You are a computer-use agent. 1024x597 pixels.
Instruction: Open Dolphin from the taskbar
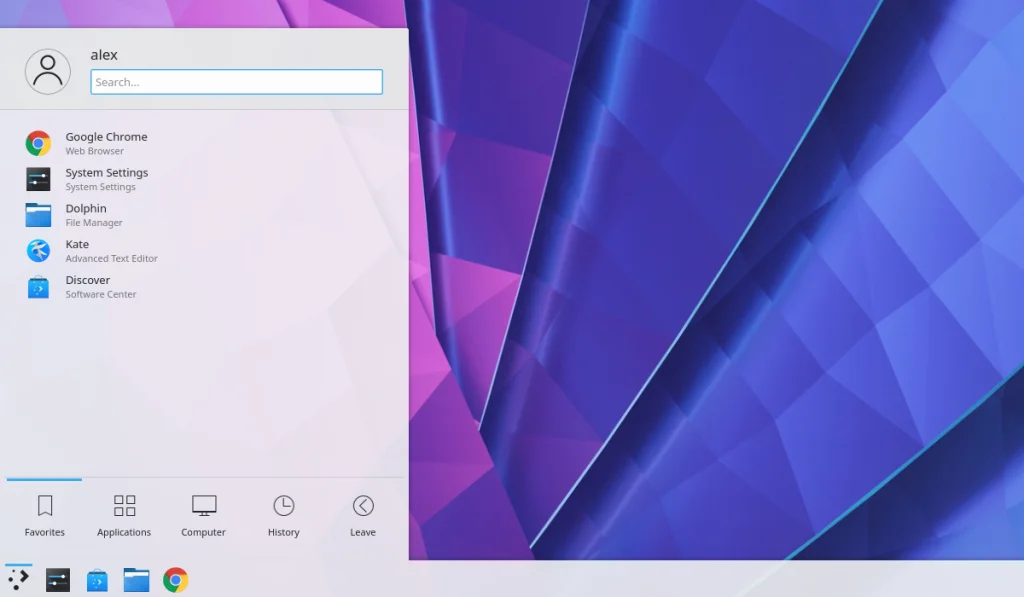135,579
